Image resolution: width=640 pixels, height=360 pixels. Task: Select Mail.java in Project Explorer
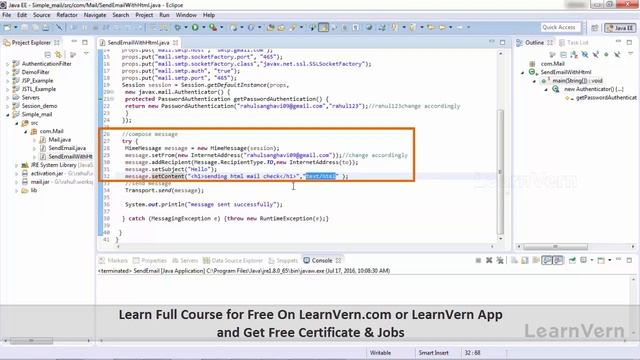click(x=60, y=140)
